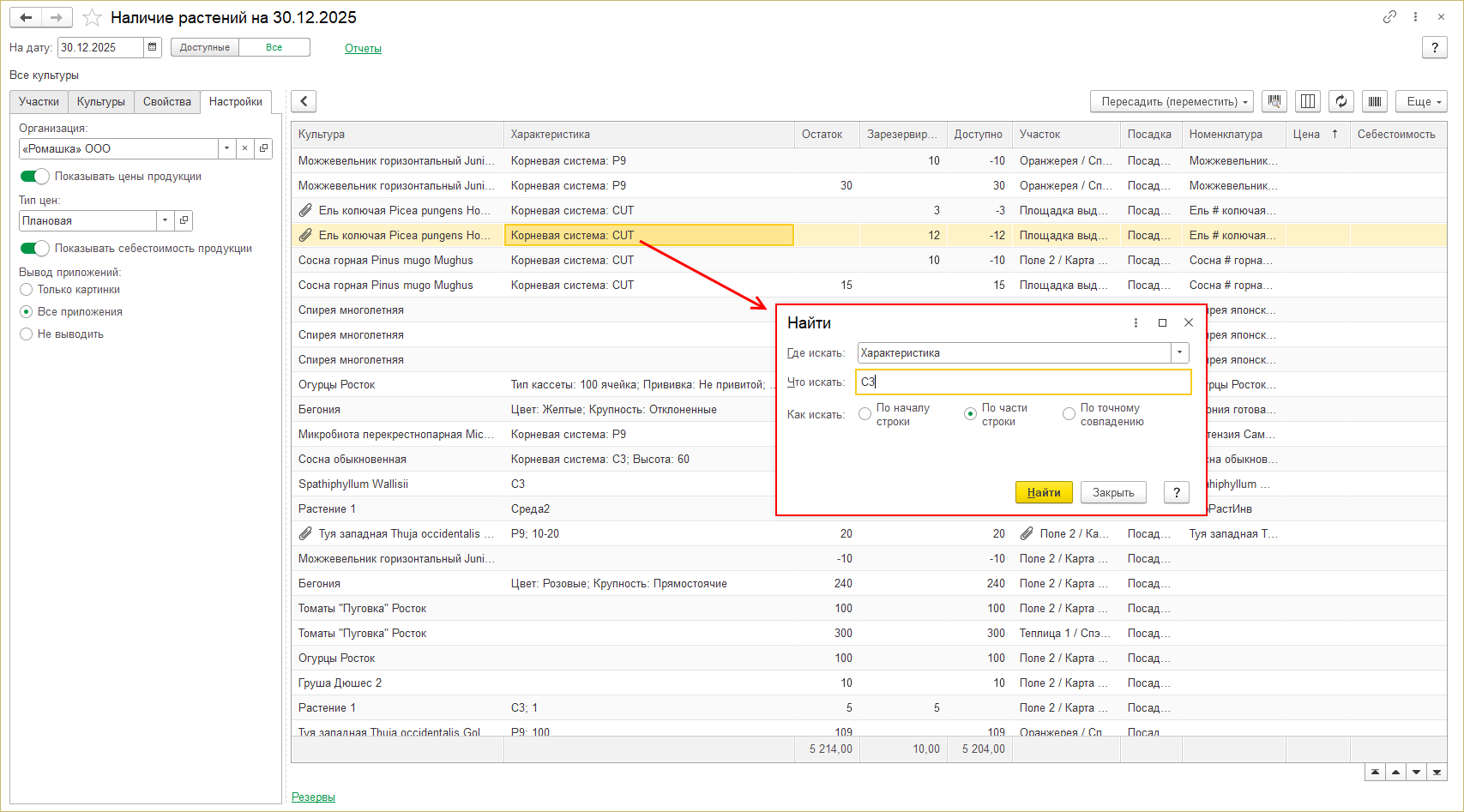Switch to the 'Культуры' tab
This screenshot has height=812, width=1464.
pos(101,102)
